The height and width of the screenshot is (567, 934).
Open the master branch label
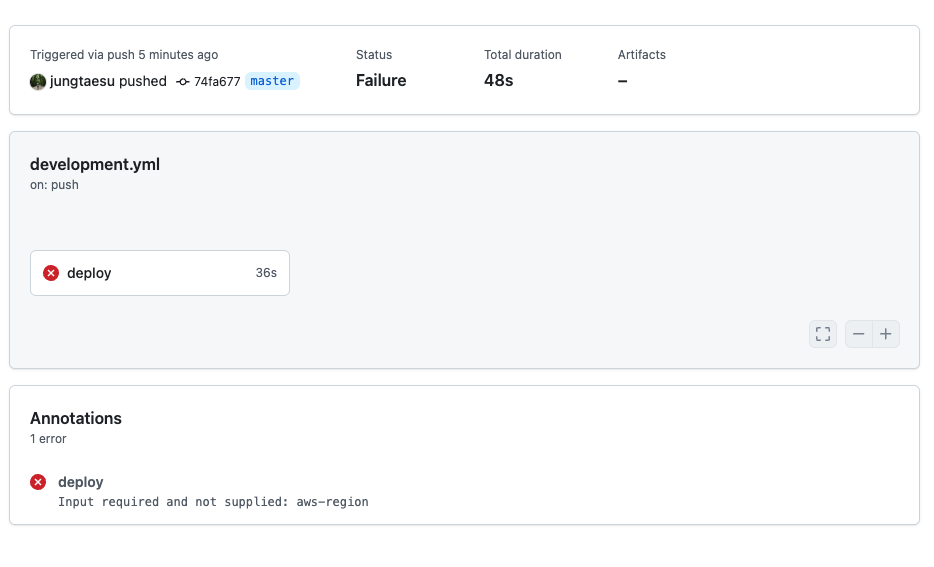272,81
